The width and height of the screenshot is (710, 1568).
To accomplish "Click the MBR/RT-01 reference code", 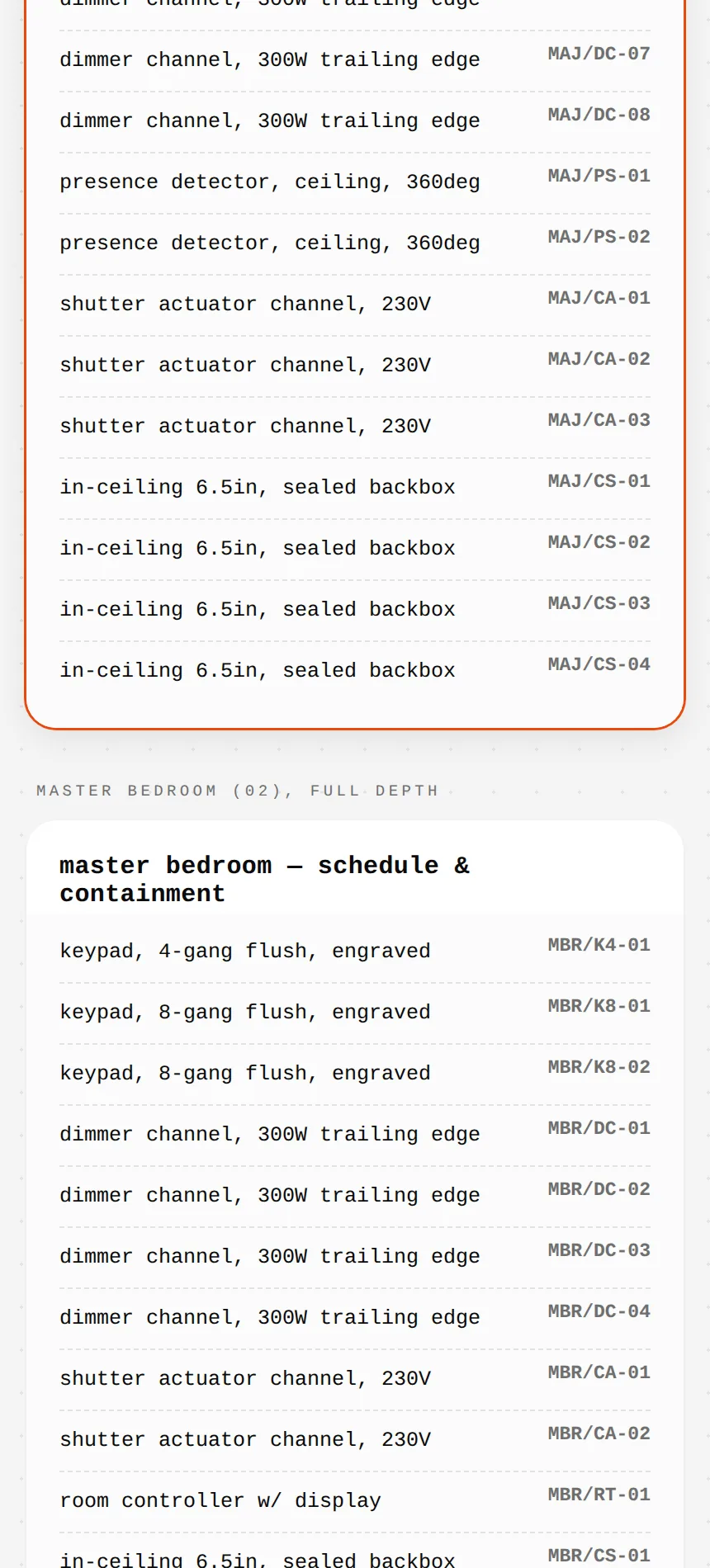I will 599,1495.
